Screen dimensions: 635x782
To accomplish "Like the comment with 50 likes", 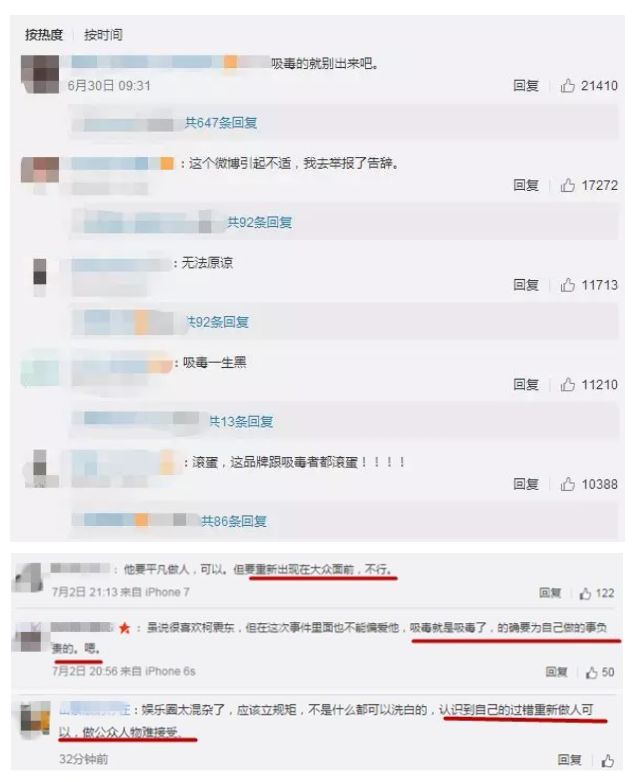I will [x=592, y=673].
